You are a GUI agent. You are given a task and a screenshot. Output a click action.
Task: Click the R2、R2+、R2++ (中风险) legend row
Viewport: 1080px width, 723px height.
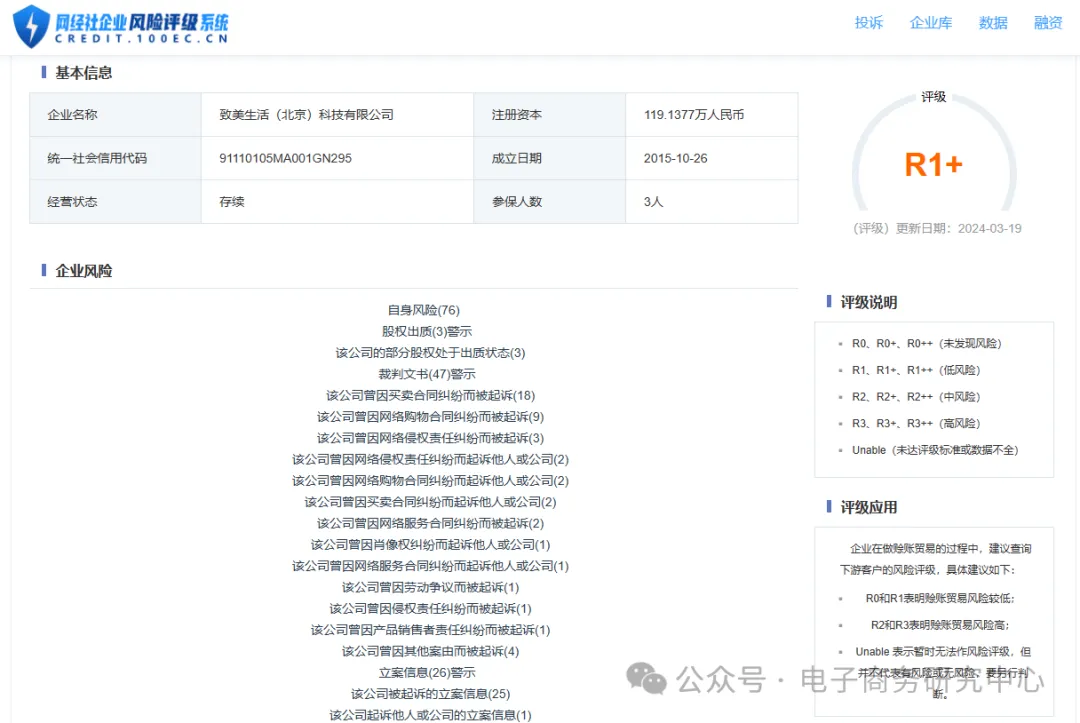tap(915, 397)
